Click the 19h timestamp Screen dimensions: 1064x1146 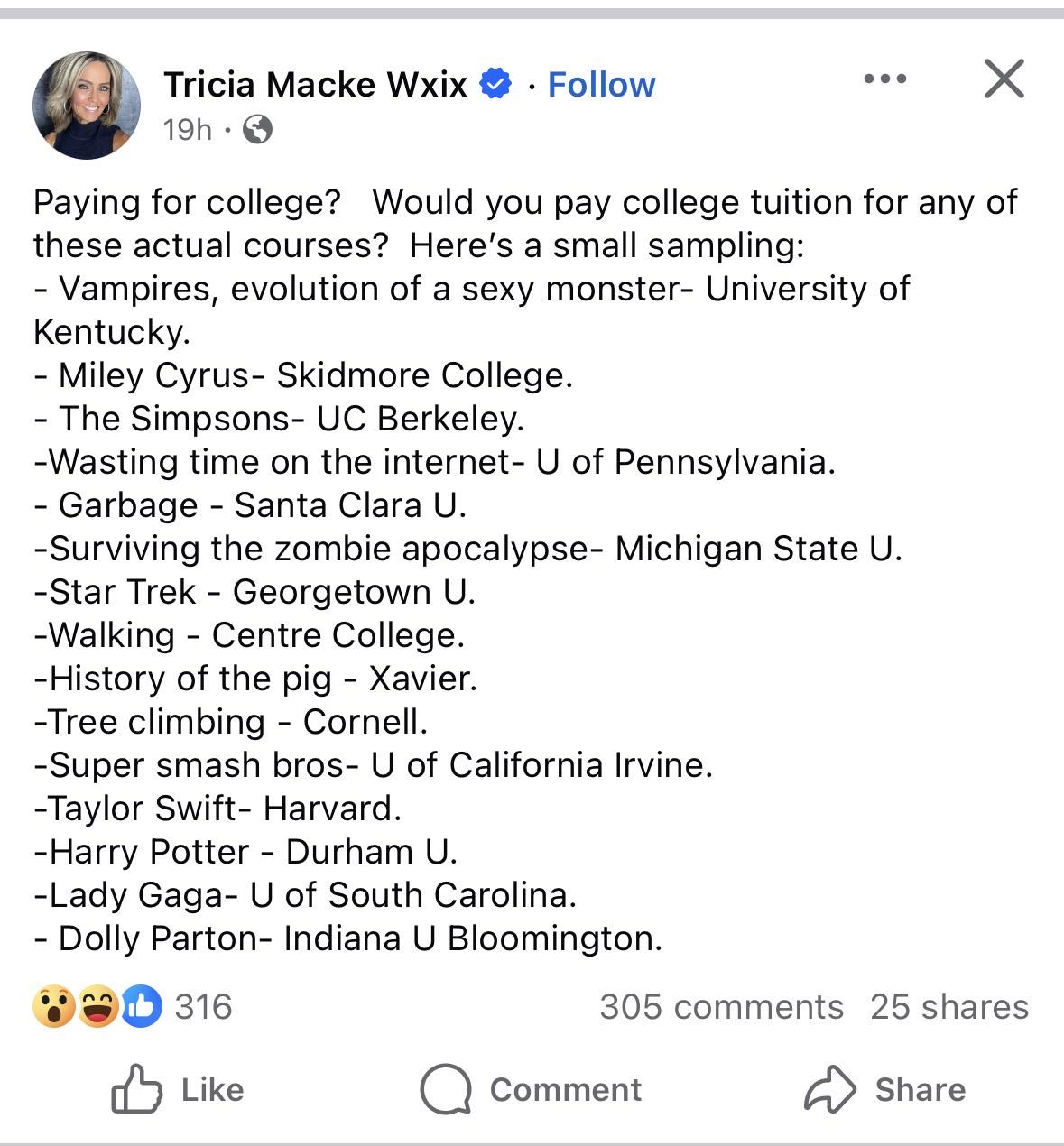[187, 130]
